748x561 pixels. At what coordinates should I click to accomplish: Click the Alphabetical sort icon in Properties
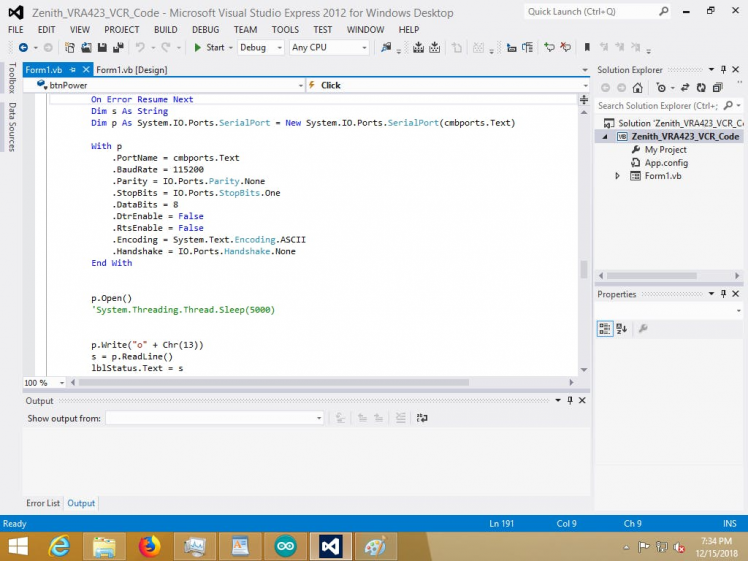click(621, 328)
